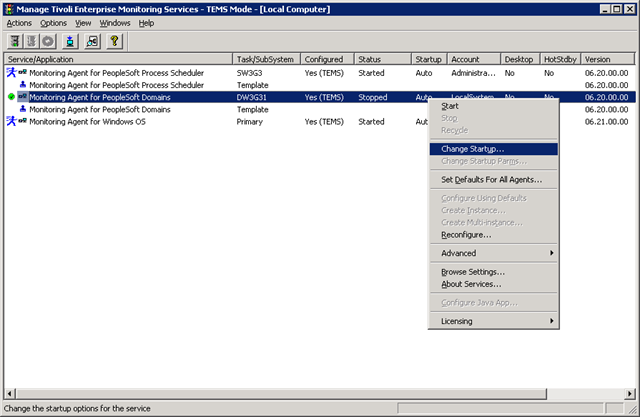Image resolution: width=640 pixels, height=417 pixels.
Task: Click Yes (TEMS) on SW3G3 row
Action: (x=324, y=73)
